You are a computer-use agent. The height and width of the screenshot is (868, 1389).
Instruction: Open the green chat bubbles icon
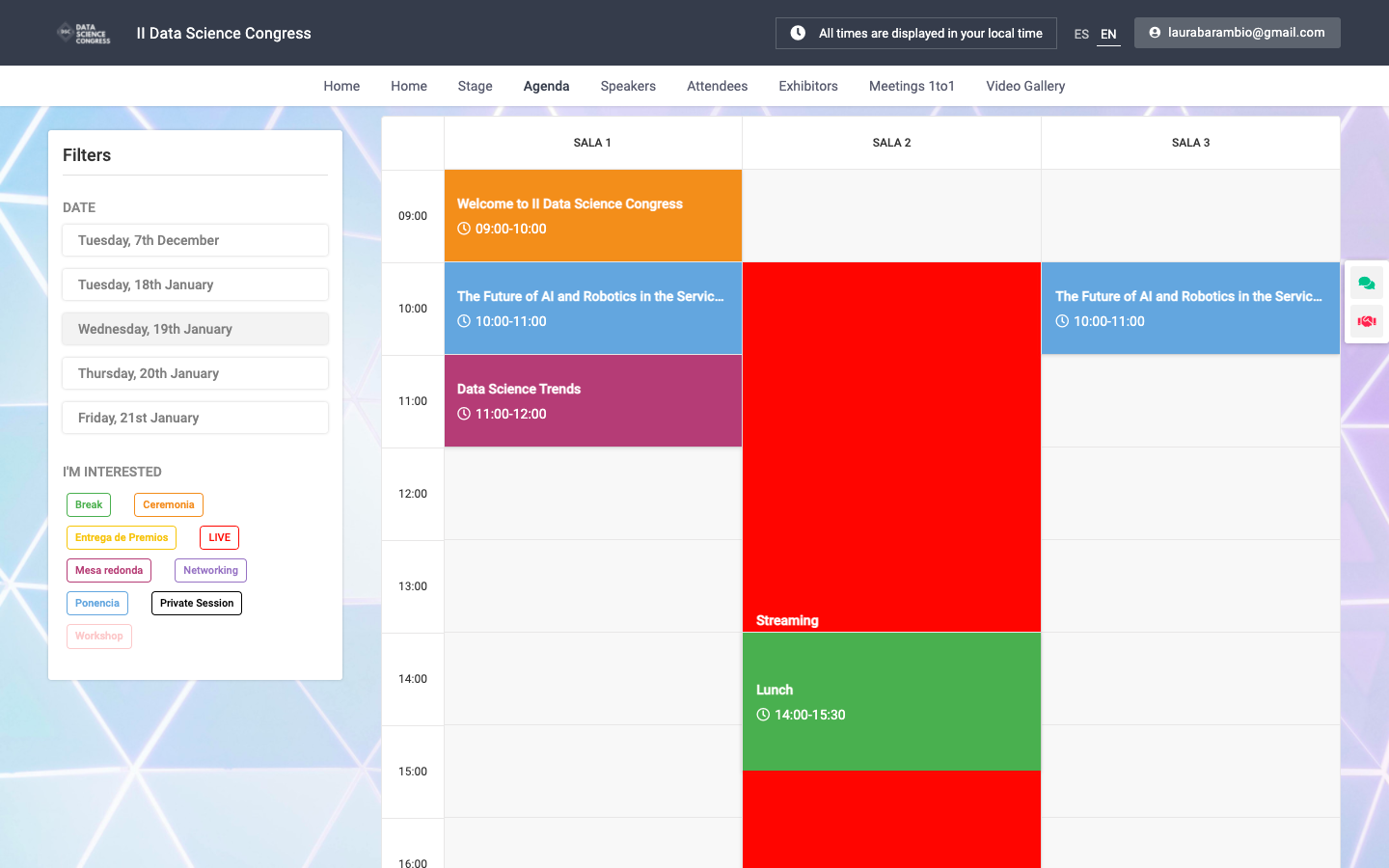pyautogui.click(x=1366, y=284)
